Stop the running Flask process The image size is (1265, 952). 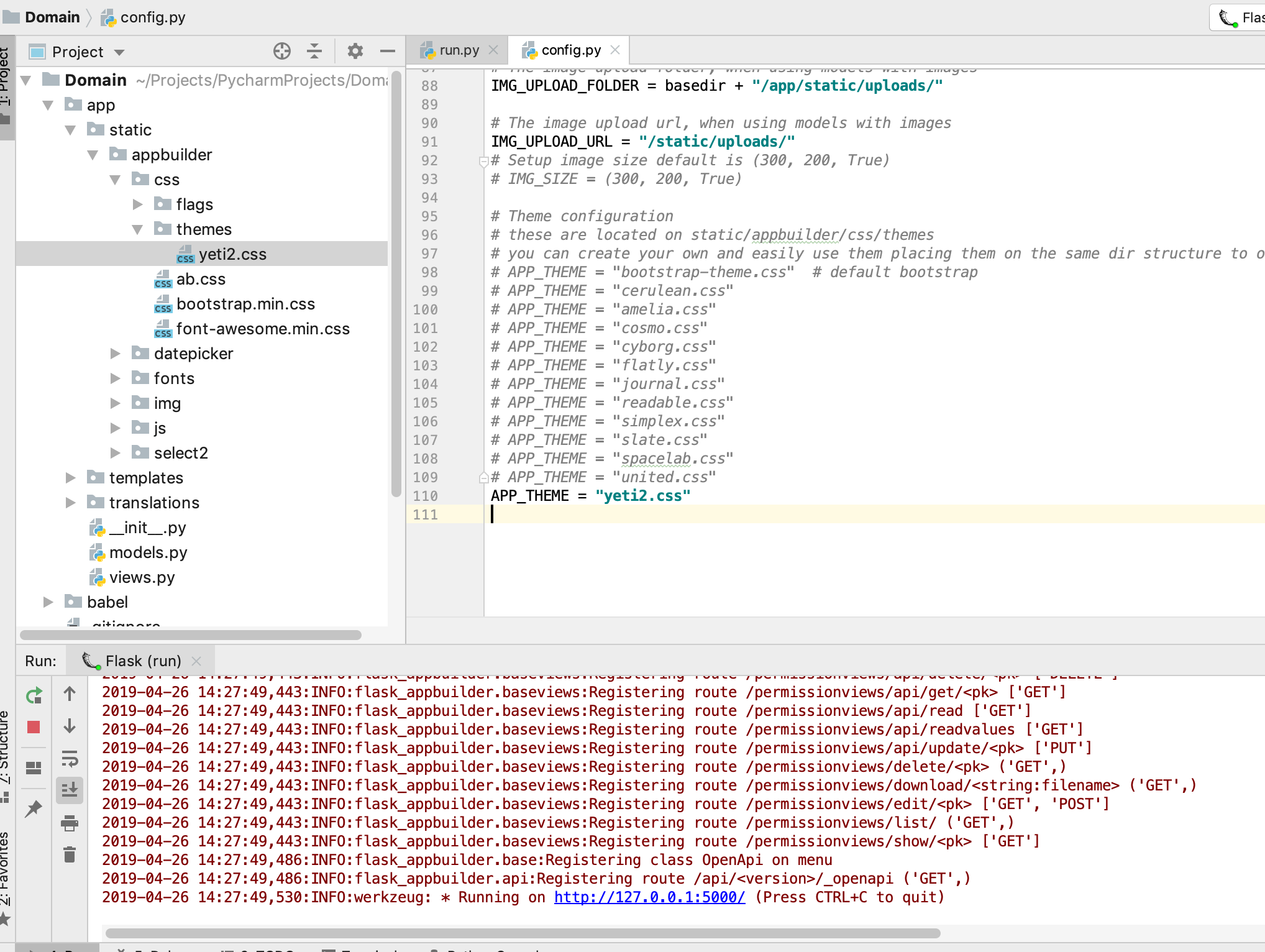tap(34, 726)
